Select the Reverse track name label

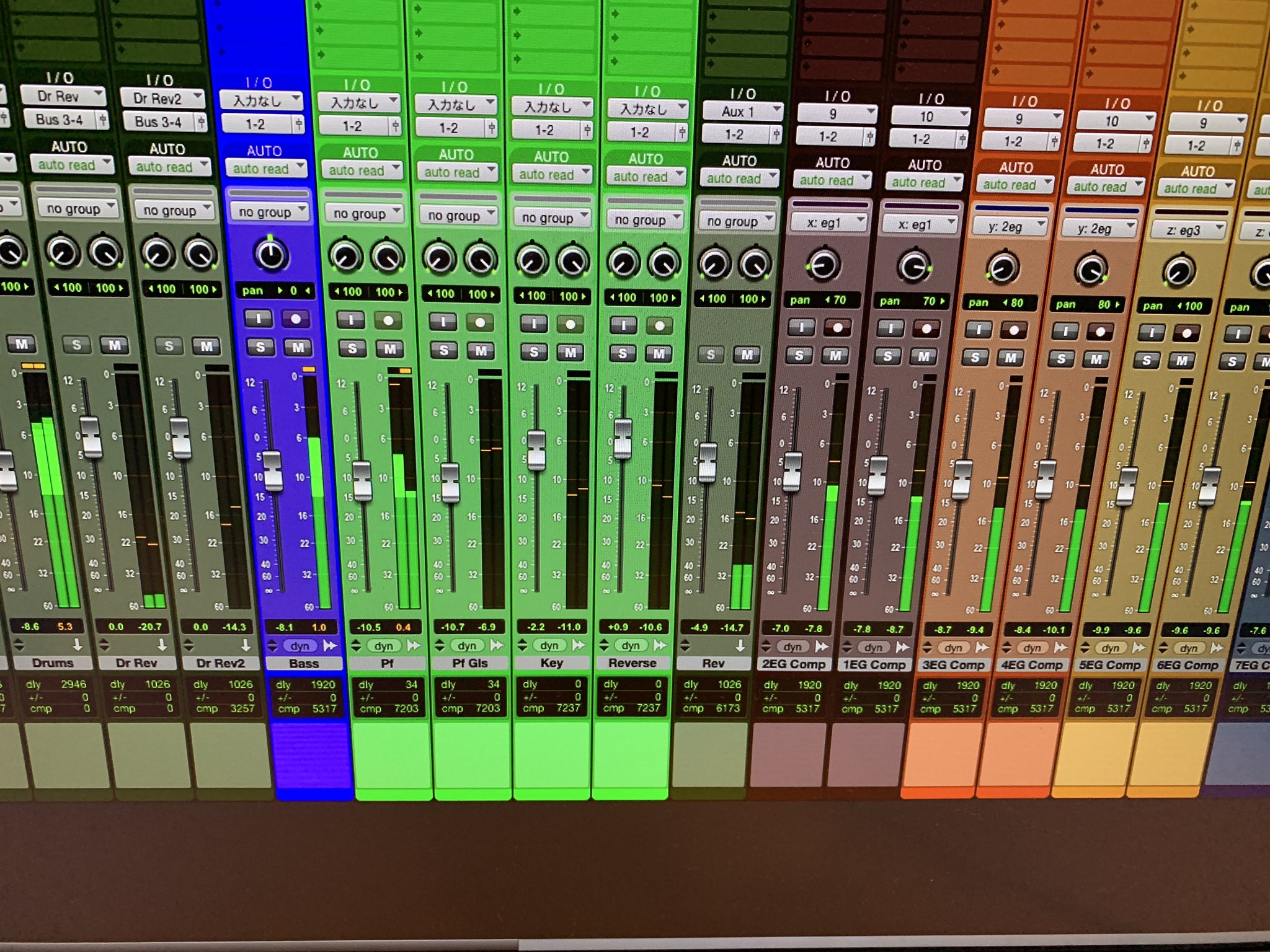(632, 663)
